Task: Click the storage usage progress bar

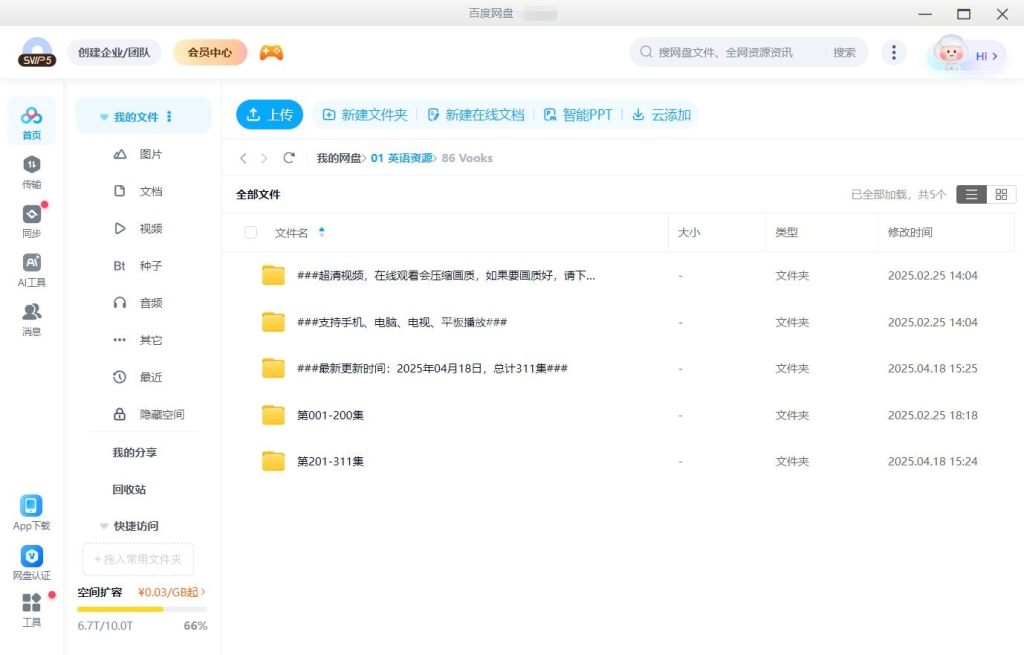Action: [142, 609]
